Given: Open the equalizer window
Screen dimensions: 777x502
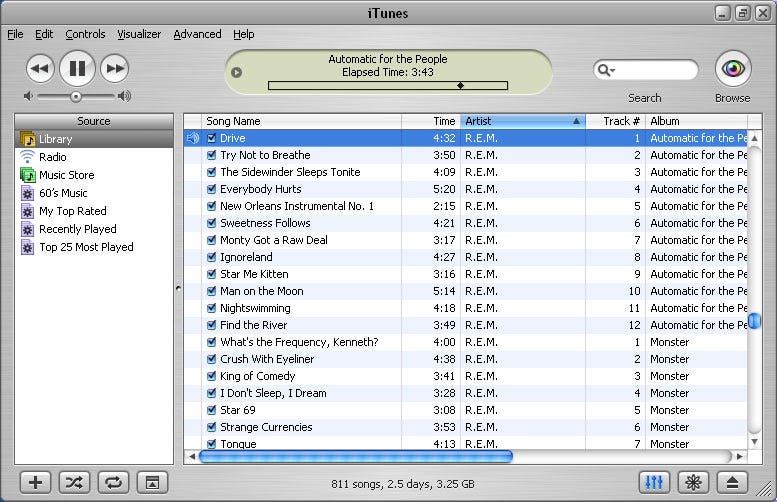Looking at the screenshot, I should coord(654,482).
